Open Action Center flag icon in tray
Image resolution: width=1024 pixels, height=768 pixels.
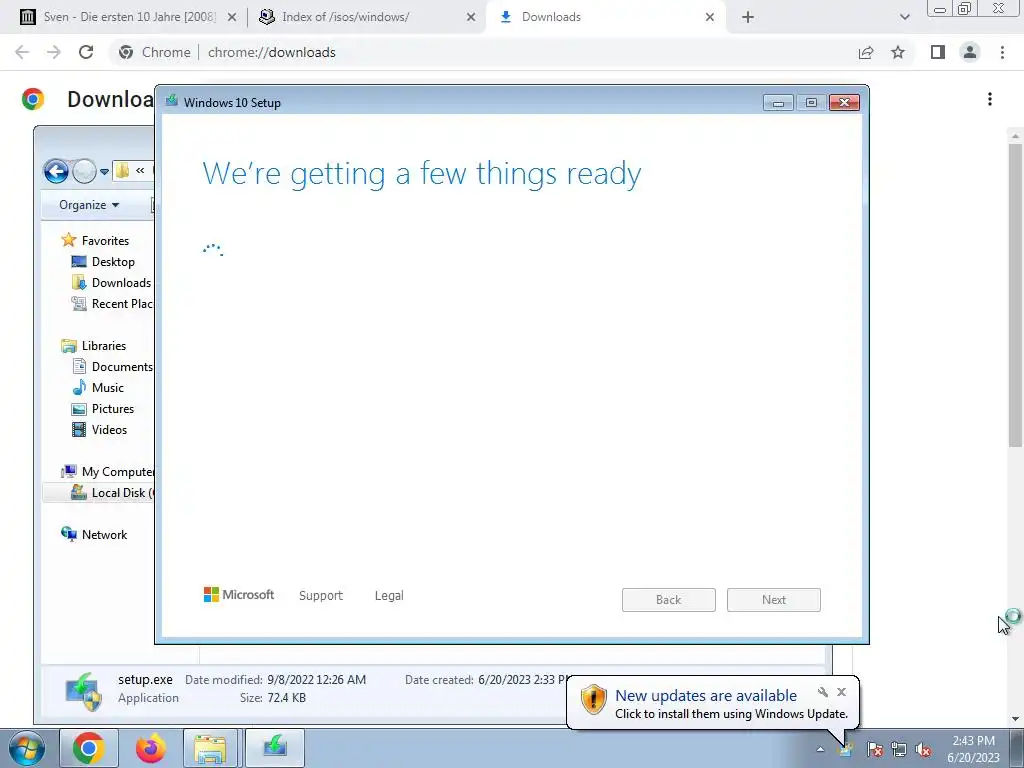(874, 750)
